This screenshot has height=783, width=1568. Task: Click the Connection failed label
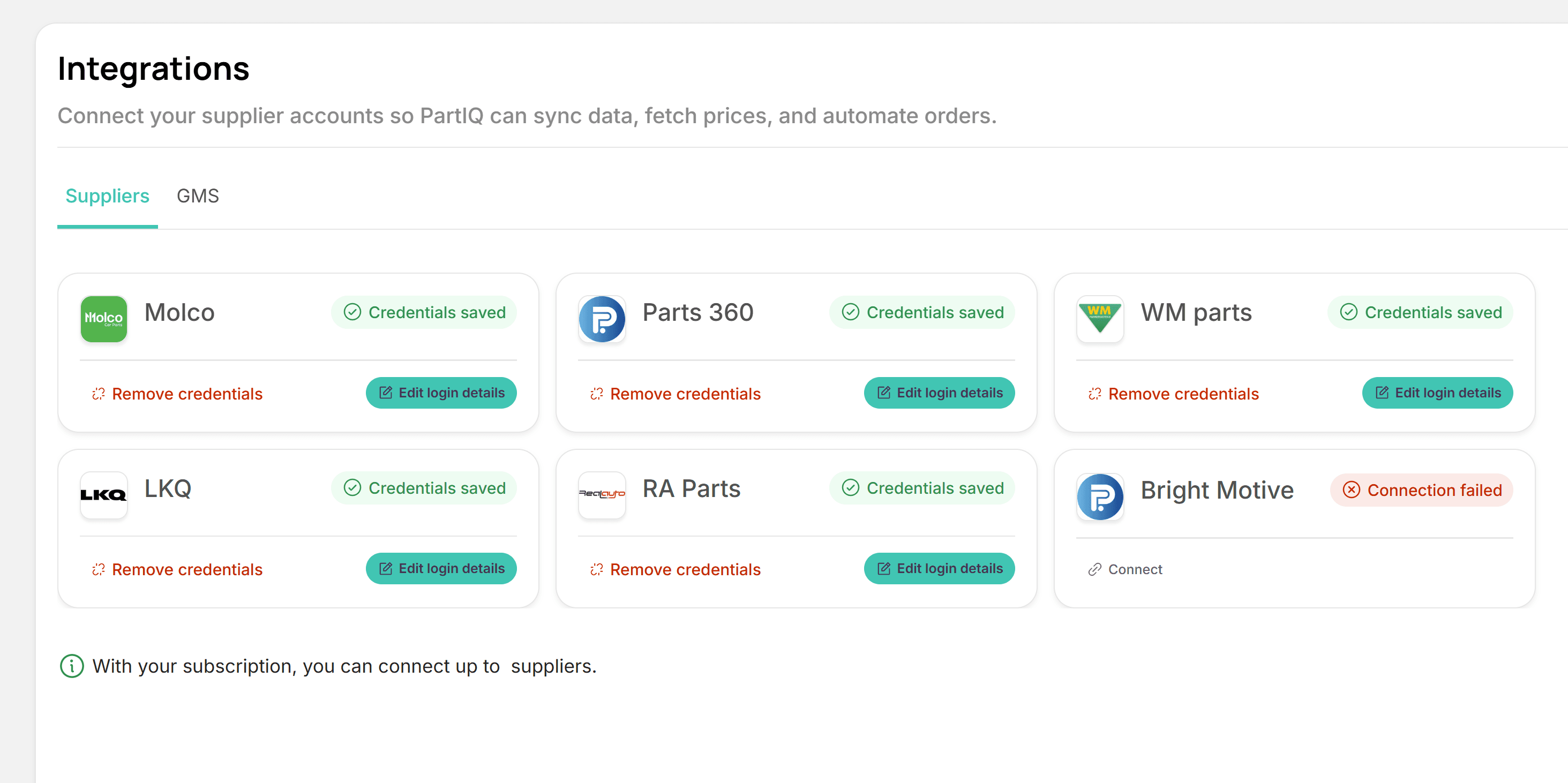tap(1434, 490)
